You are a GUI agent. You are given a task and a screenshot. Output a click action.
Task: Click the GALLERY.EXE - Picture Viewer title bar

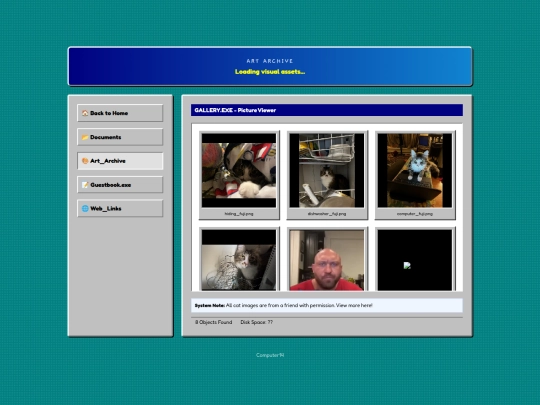click(327, 110)
